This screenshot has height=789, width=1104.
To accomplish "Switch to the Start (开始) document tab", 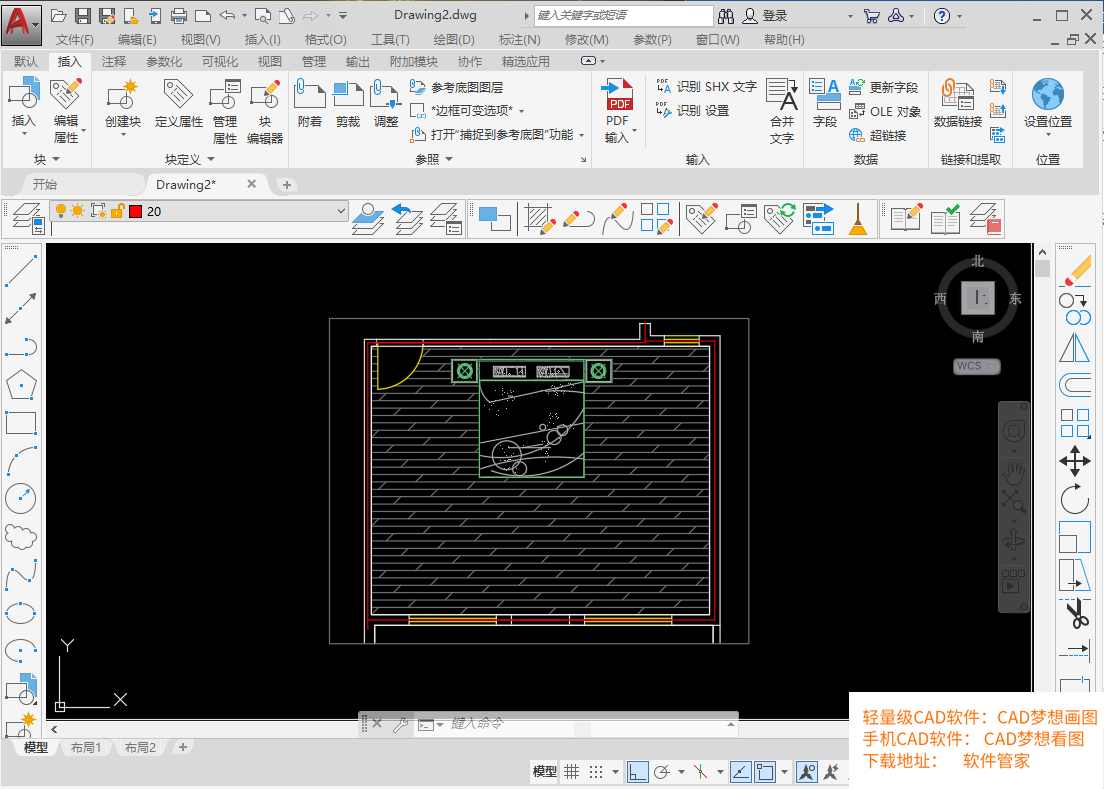I will pyautogui.click(x=44, y=184).
